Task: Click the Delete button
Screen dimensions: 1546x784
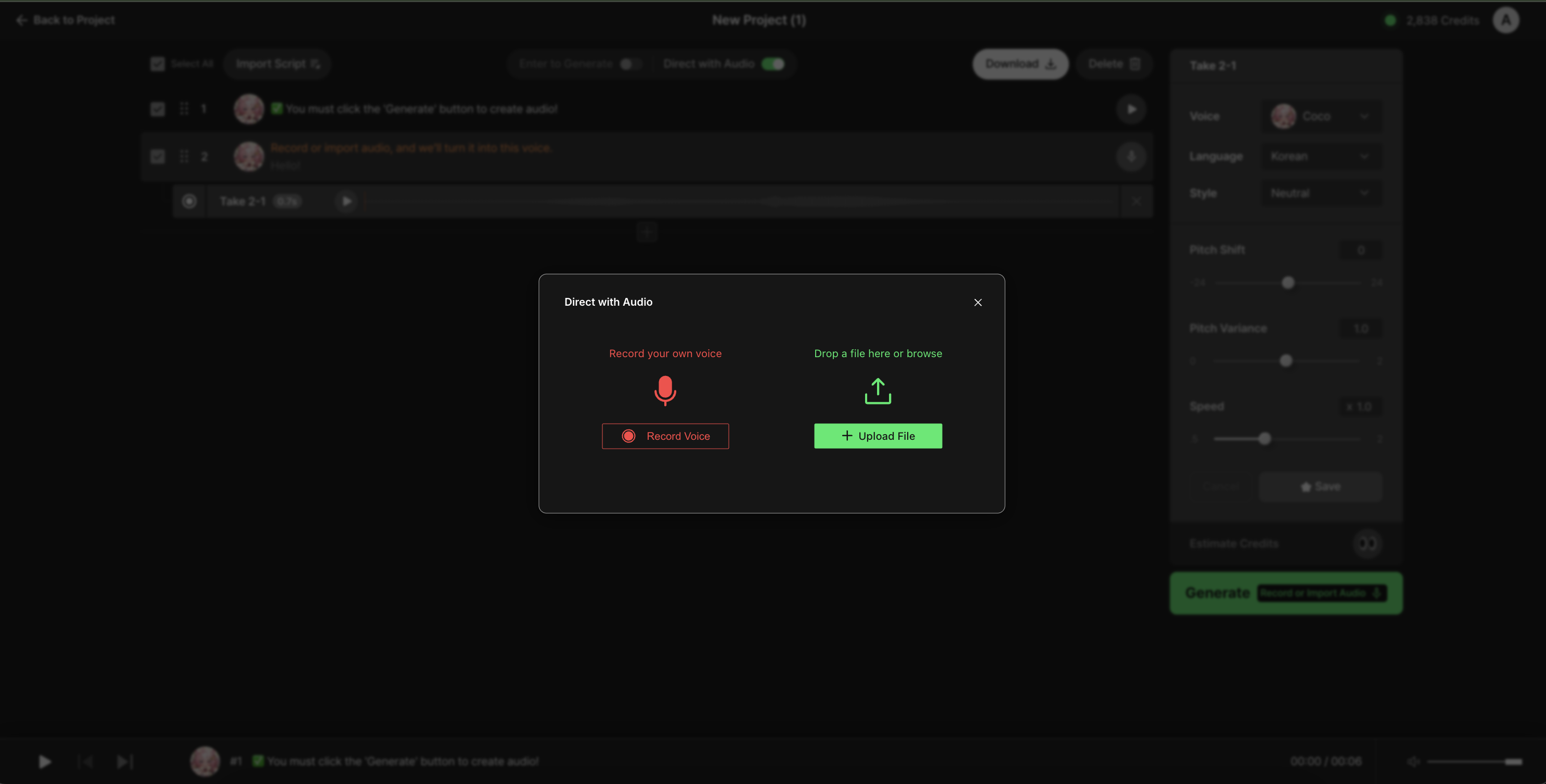Action: click(x=1113, y=63)
